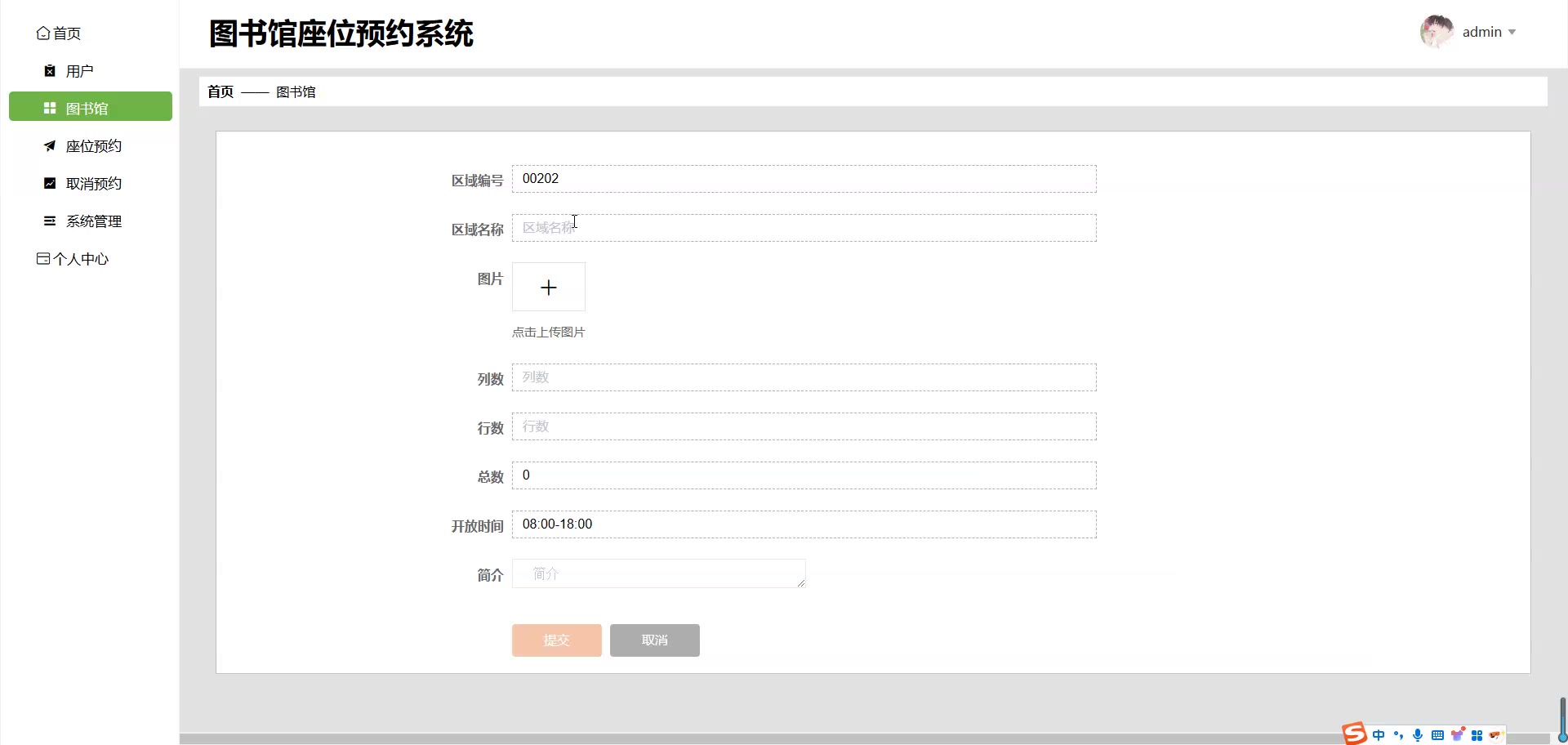1568x745 pixels.
Task: Click the plus icon to upload an image
Action: click(x=549, y=287)
